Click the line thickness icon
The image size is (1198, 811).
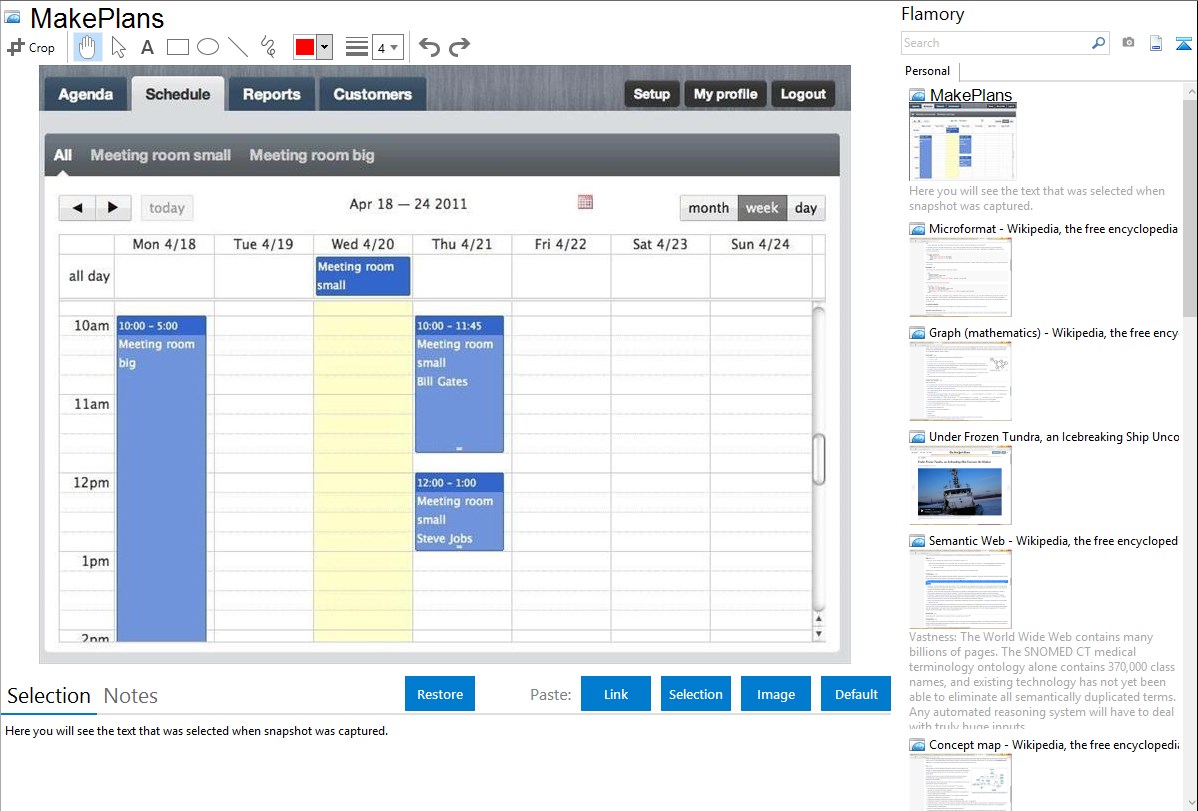click(357, 47)
